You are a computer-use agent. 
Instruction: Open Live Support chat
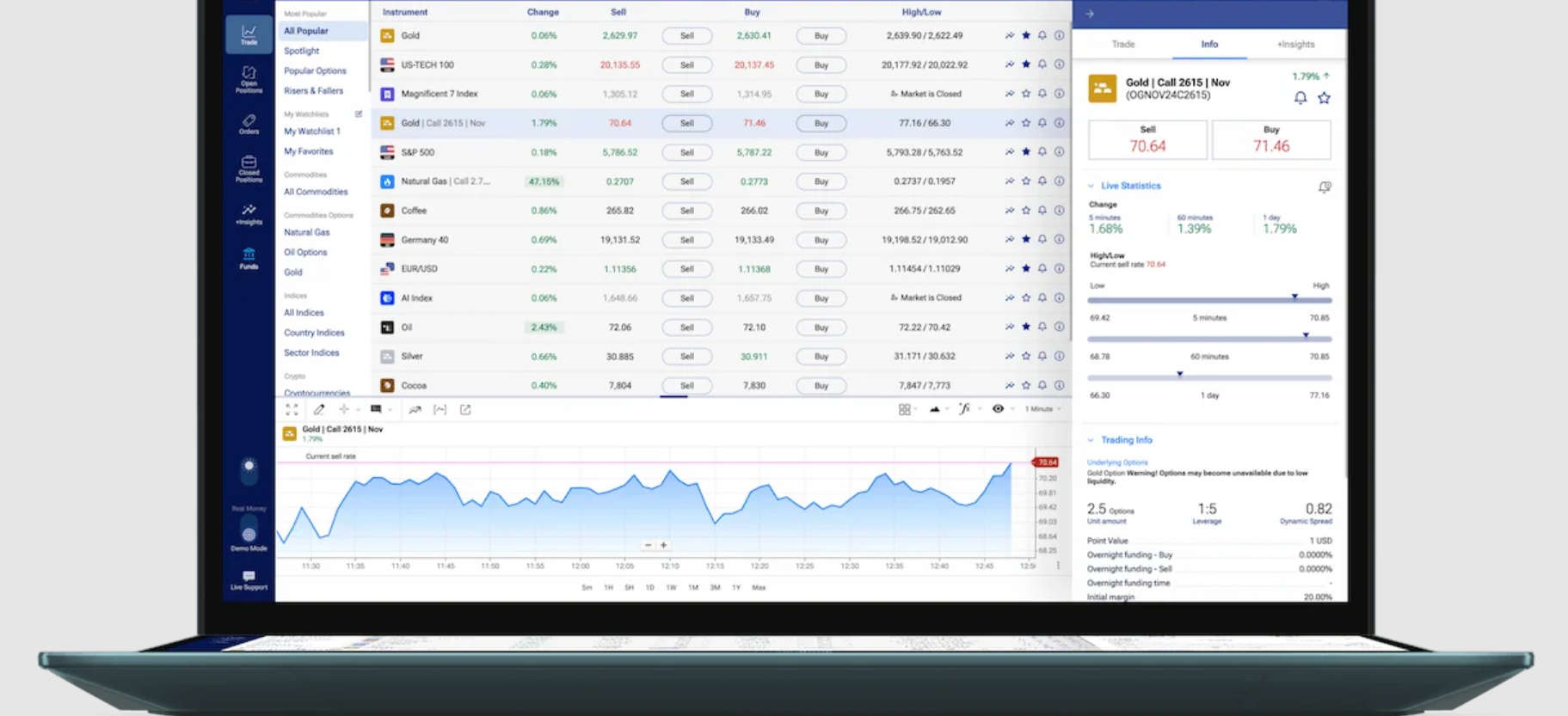tap(249, 580)
